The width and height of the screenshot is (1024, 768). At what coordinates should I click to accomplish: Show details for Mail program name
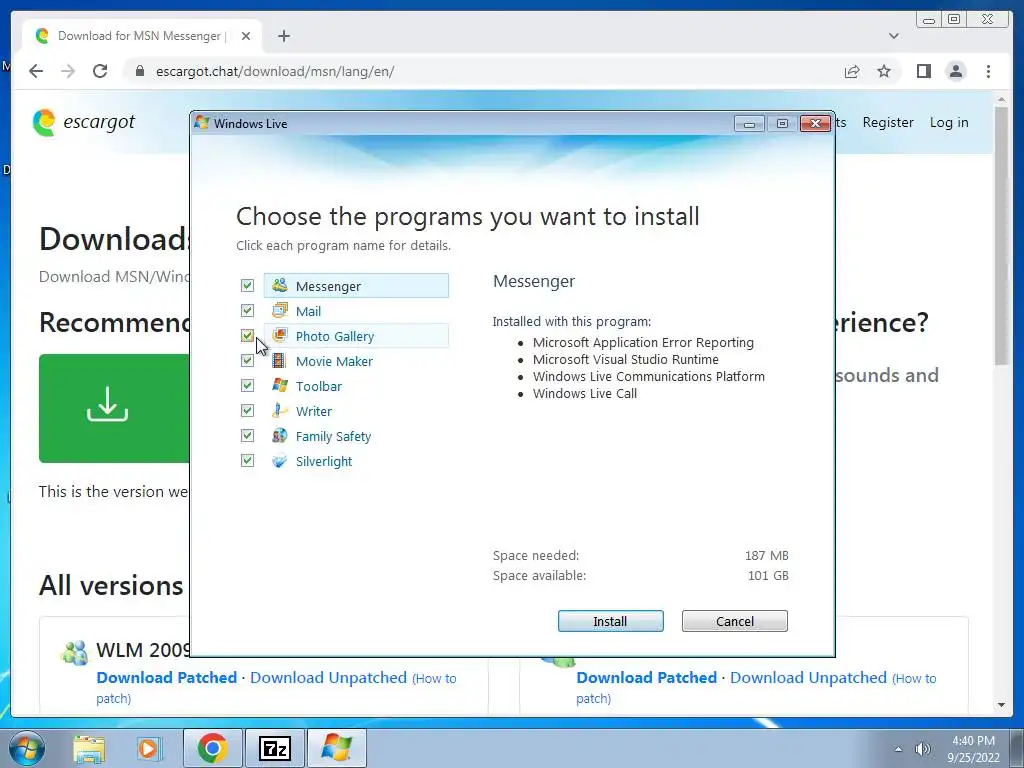[x=308, y=312]
